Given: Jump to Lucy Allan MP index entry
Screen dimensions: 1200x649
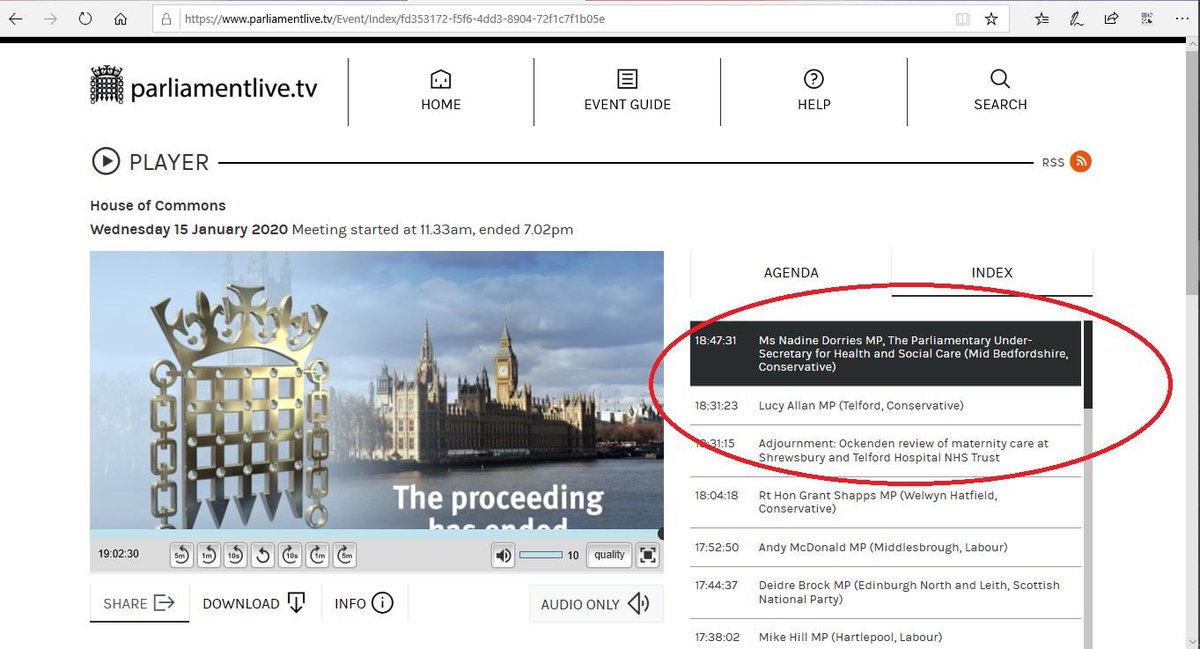Looking at the screenshot, I should tap(886, 406).
